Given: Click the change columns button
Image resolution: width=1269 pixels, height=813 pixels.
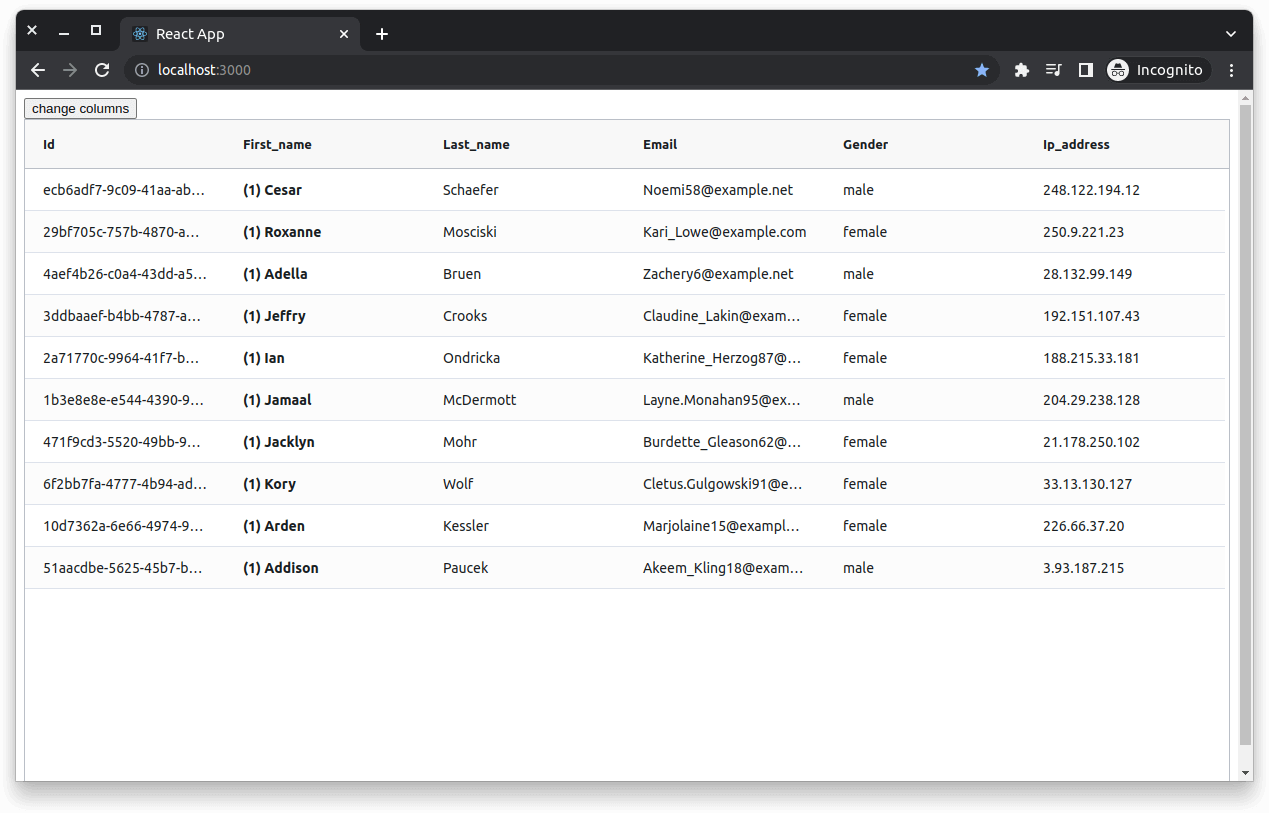Looking at the screenshot, I should (80, 108).
